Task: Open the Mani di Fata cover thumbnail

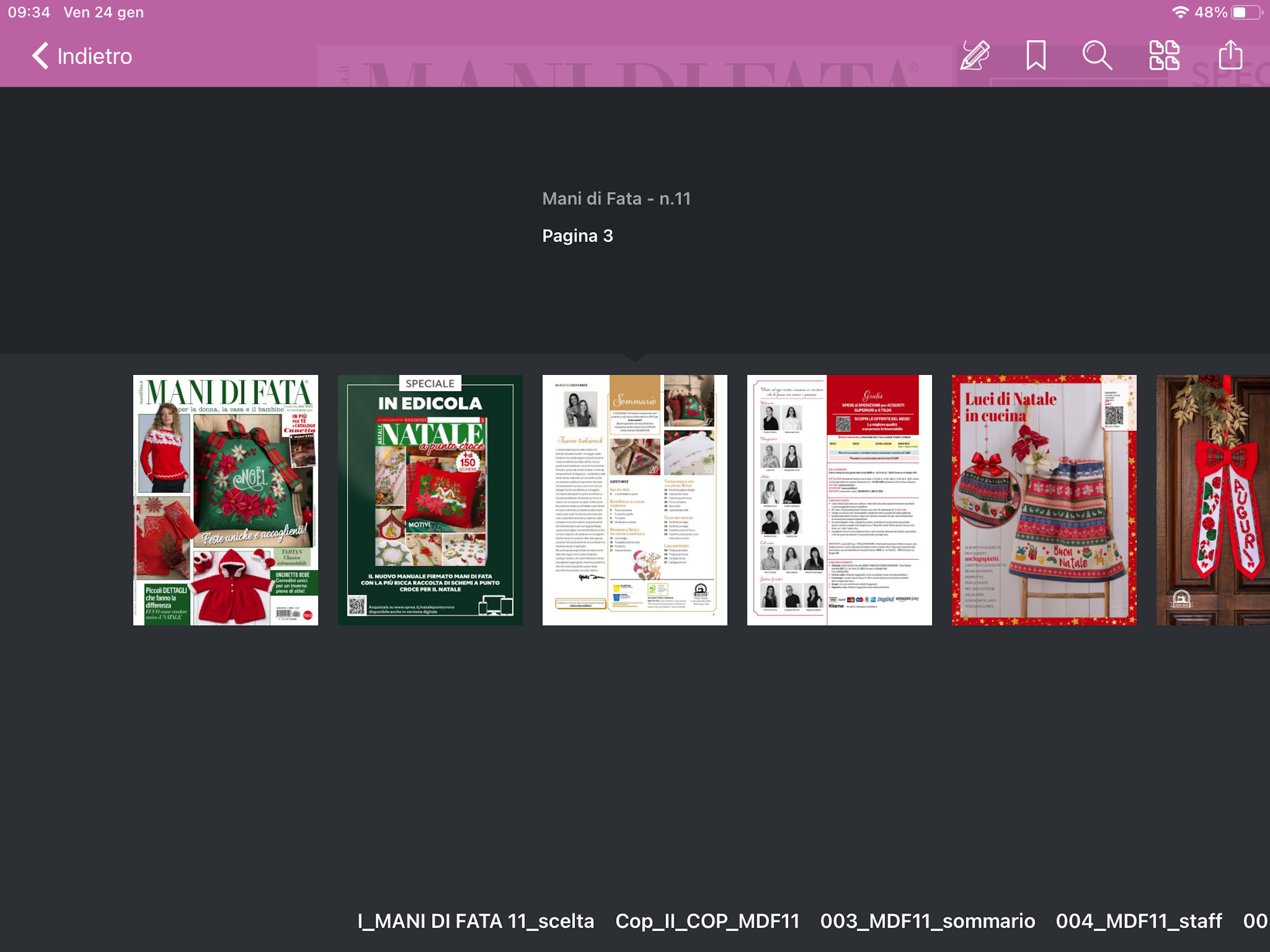Action: tap(225, 500)
